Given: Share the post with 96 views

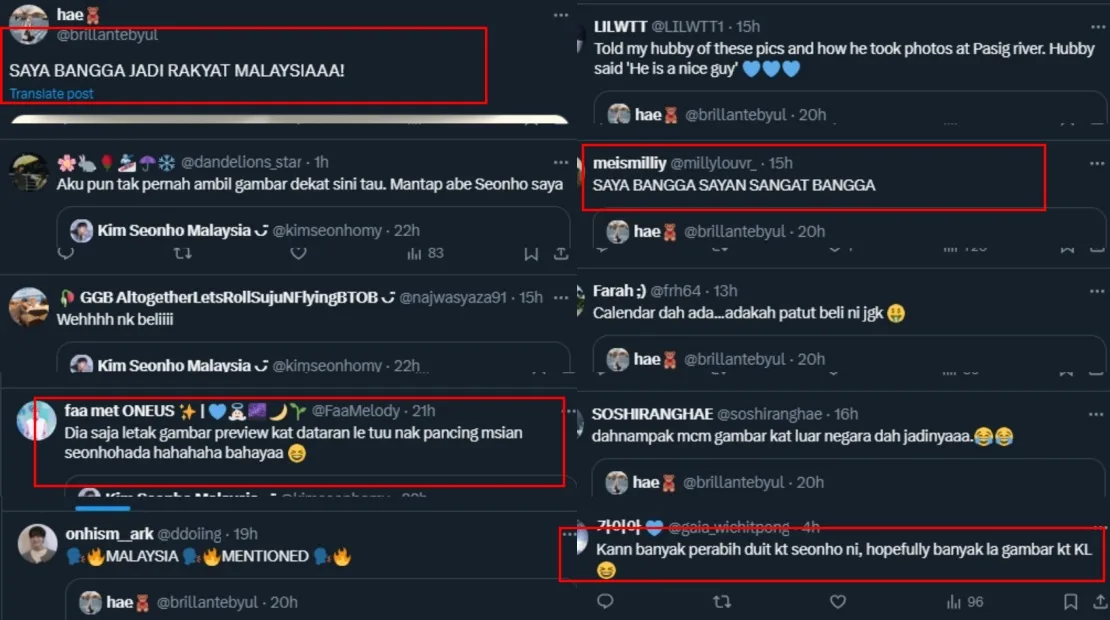Looking at the screenshot, I should (x=1098, y=601).
